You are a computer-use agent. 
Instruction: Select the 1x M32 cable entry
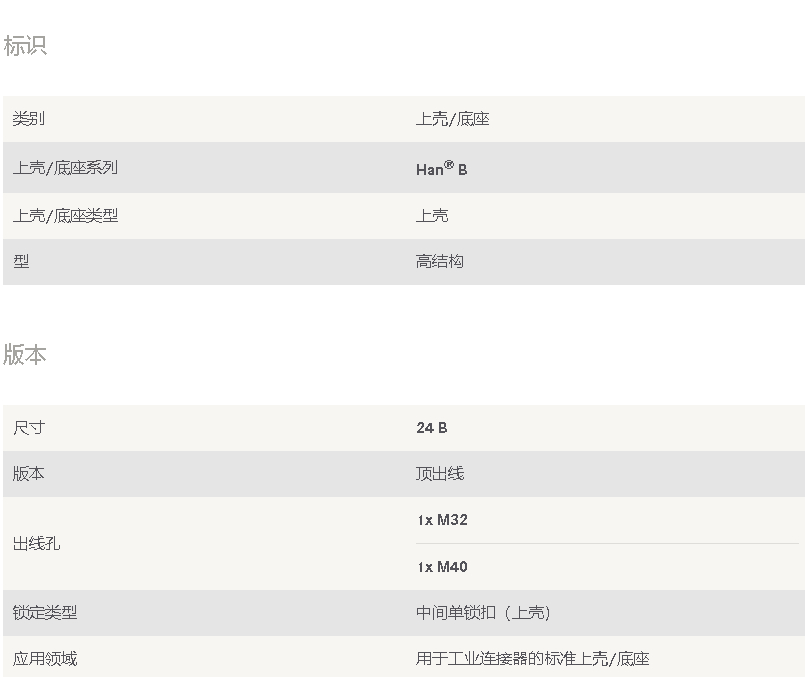(x=442, y=520)
